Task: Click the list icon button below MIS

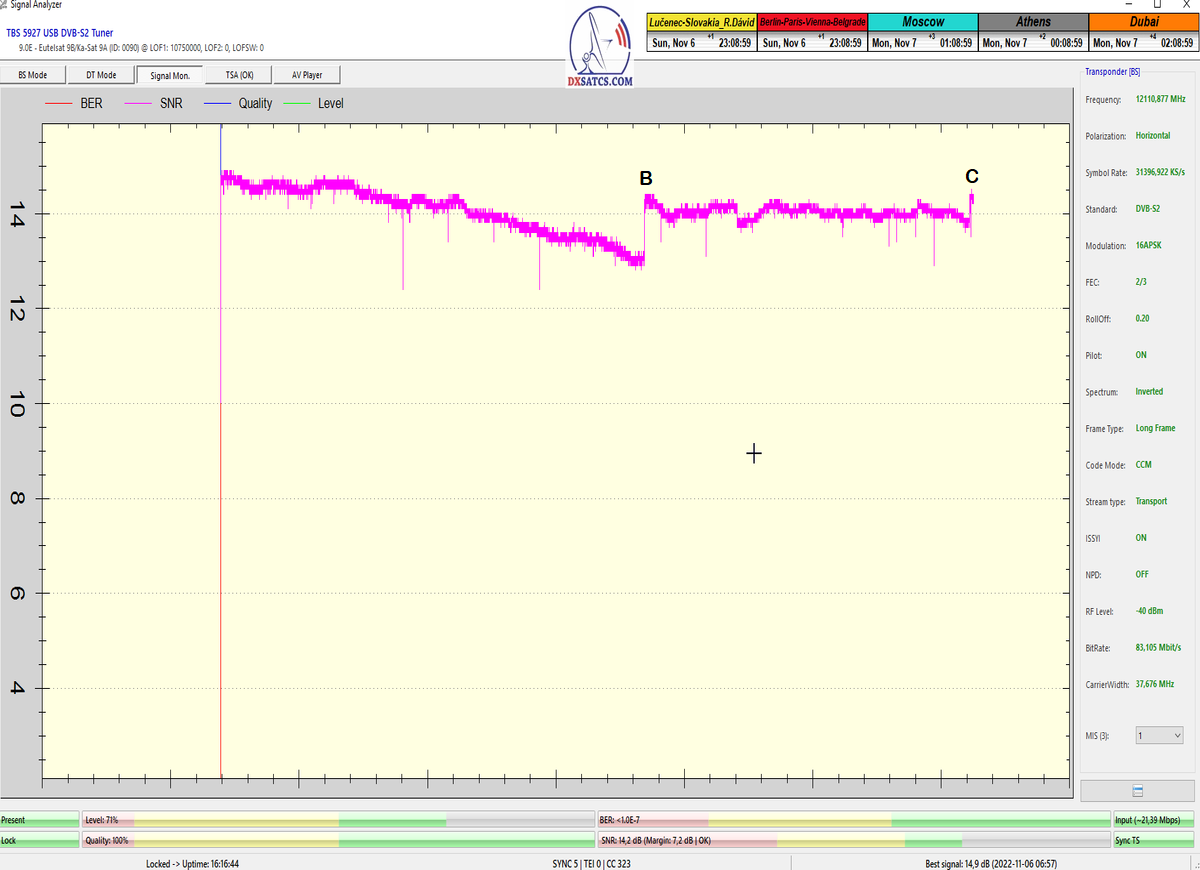Action: pyautogui.click(x=1137, y=790)
